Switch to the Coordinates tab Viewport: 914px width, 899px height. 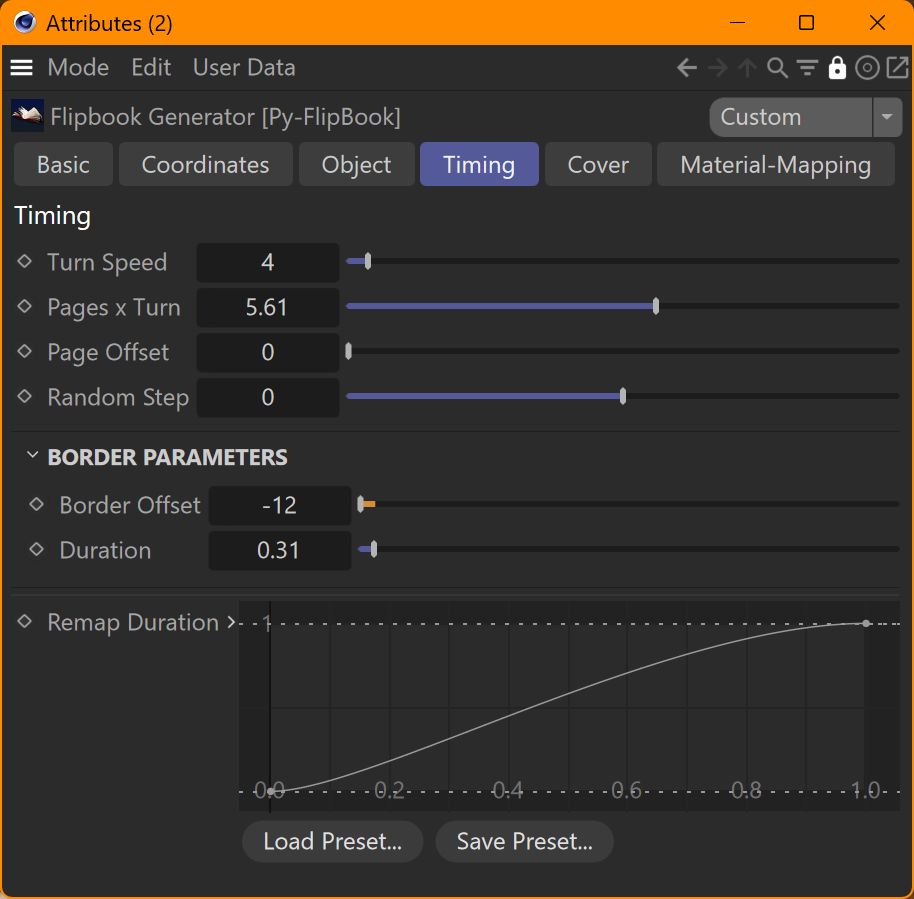pos(206,164)
